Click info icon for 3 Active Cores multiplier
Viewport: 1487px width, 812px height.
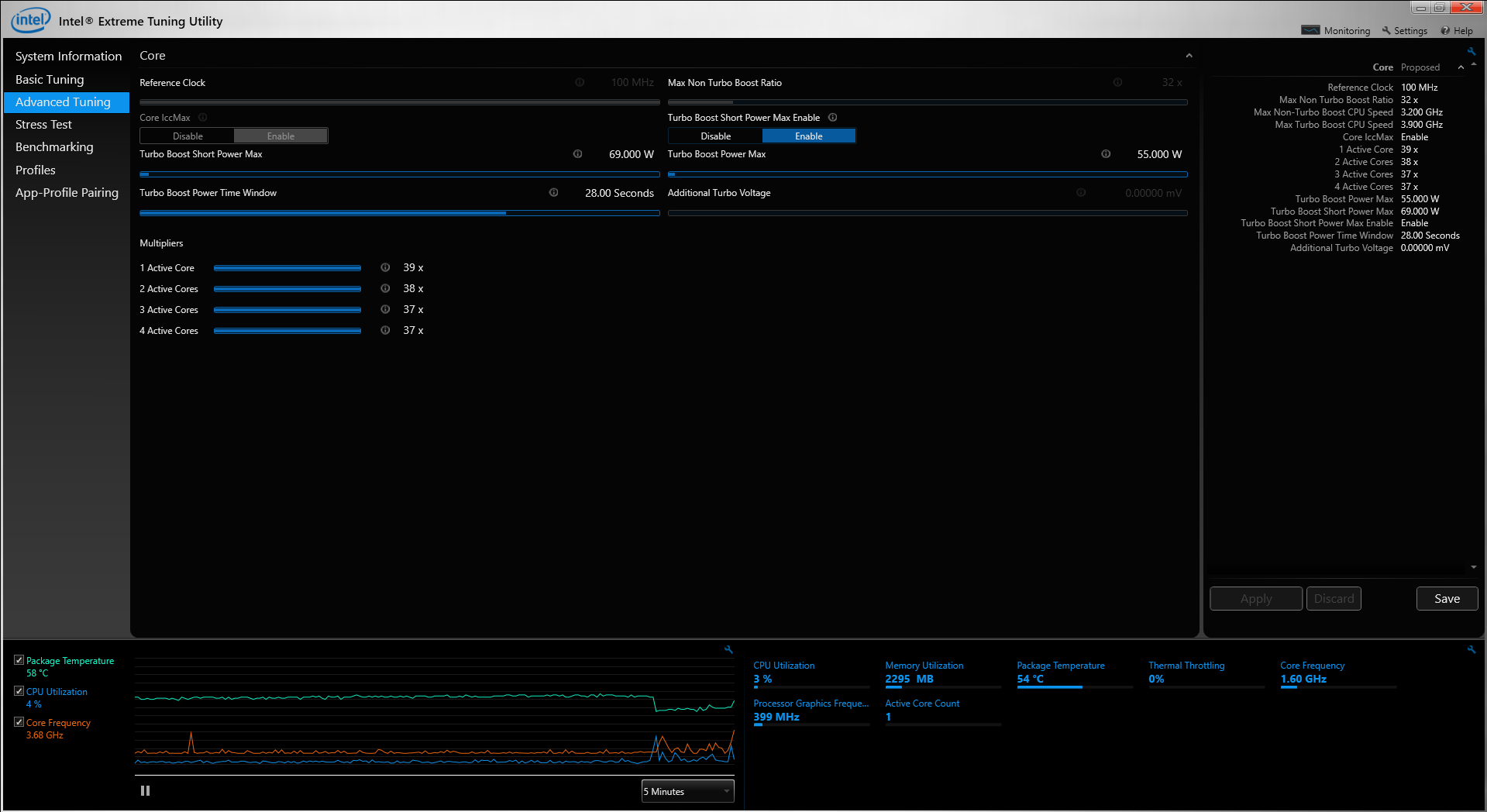click(385, 309)
